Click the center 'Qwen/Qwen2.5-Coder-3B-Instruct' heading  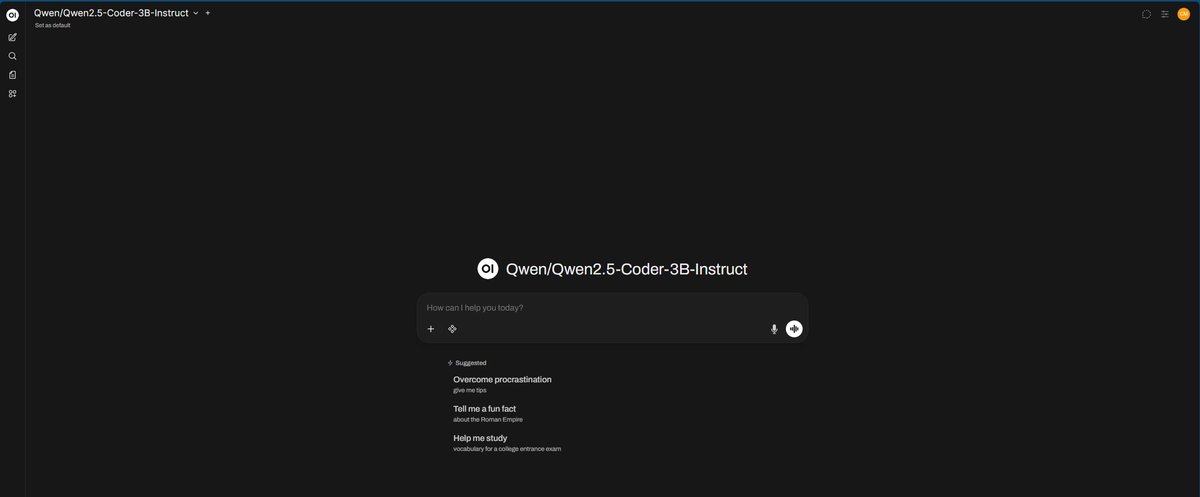627,269
